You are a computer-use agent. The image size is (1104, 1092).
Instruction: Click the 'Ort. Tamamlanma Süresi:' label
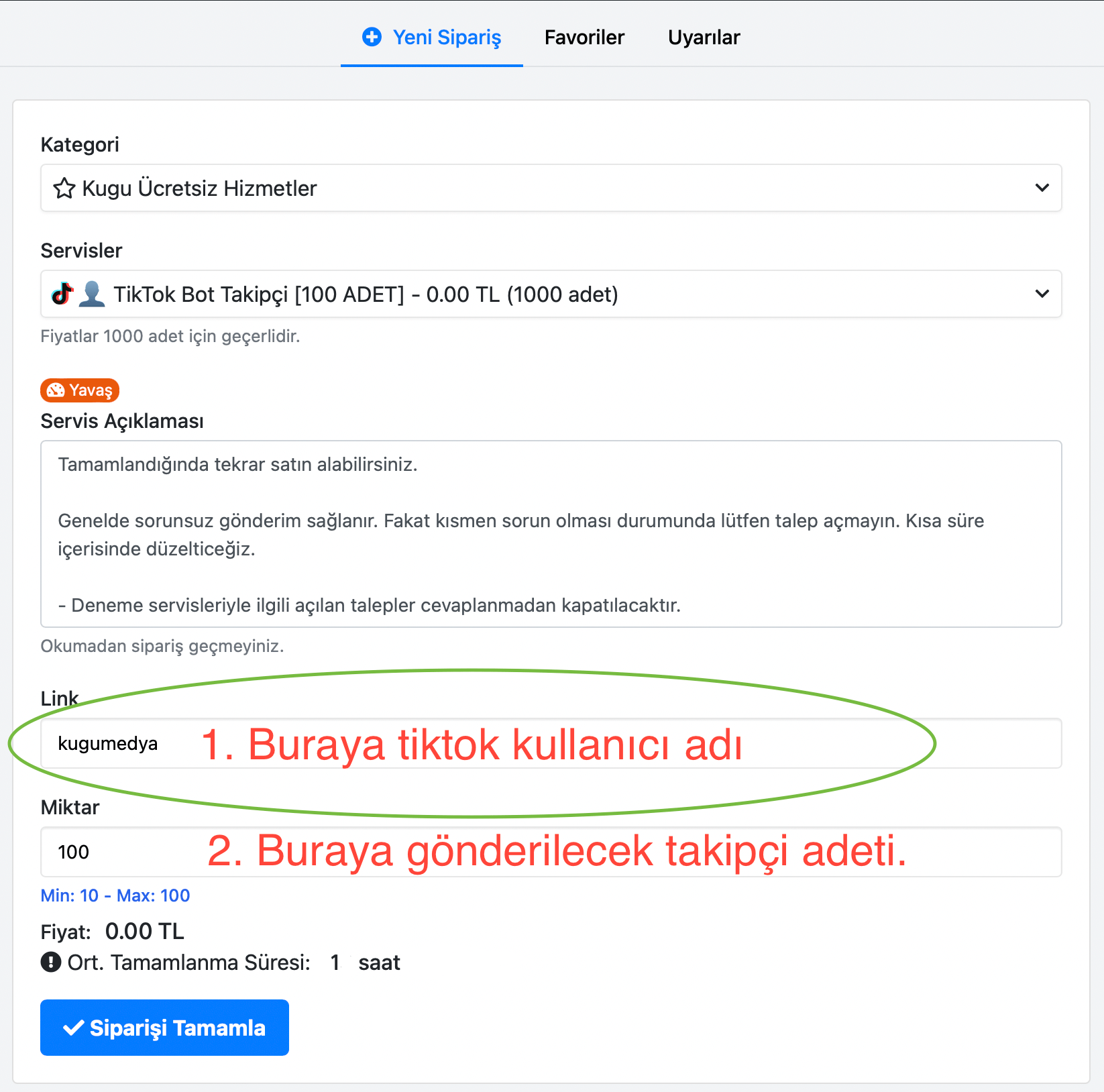[189, 963]
